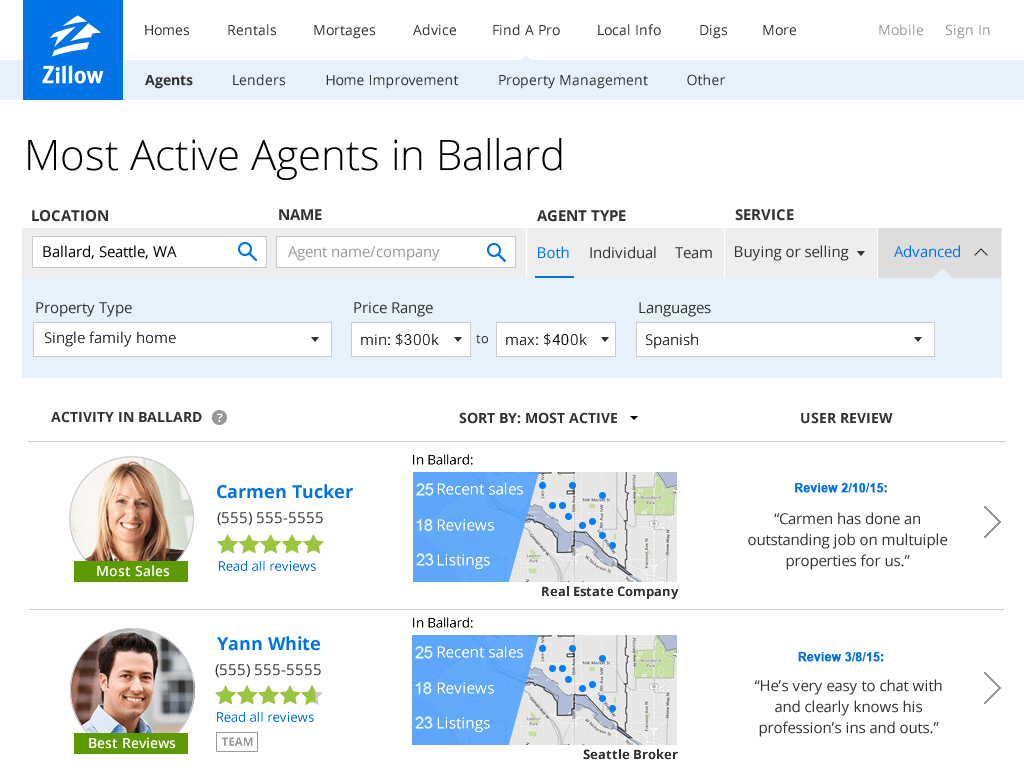Click the Best Reviews badge

pyautogui.click(x=131, y=743)
